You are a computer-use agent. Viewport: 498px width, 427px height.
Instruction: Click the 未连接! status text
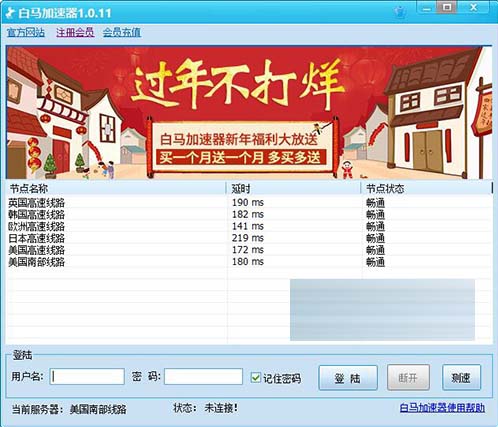coord(221,408)
